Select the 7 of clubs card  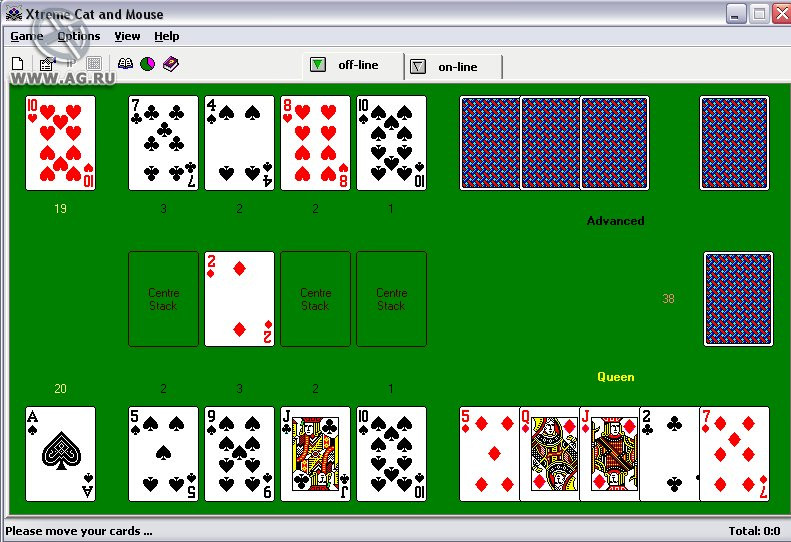pos(163,143)
